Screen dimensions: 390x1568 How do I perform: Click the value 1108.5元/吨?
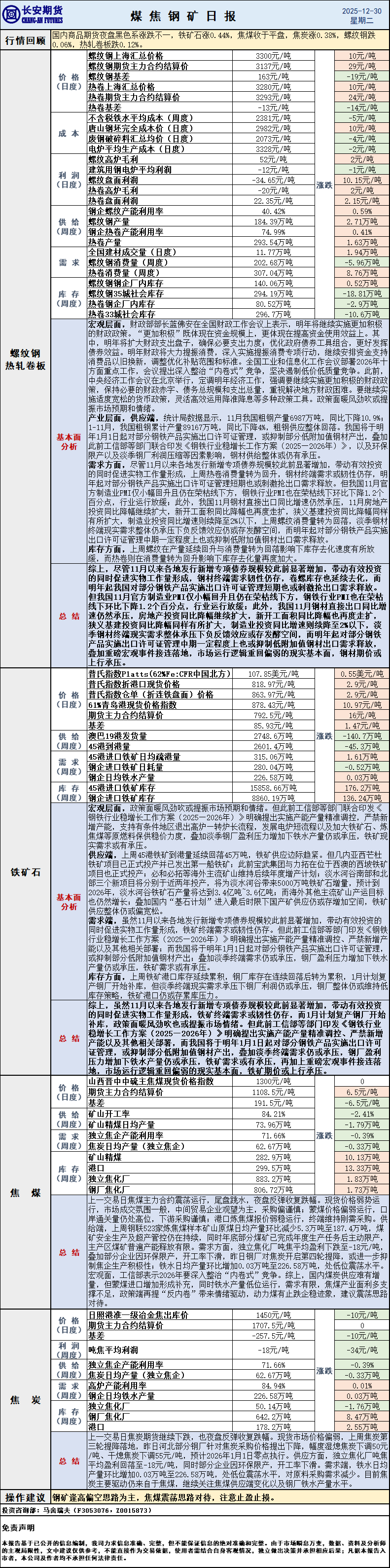[273, 1092]
